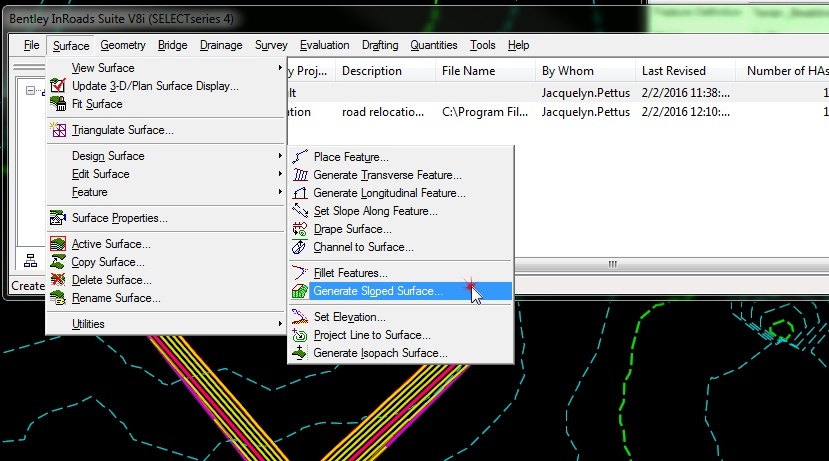Open the Tools menu
The image size is (829, 461).
(483, 45)
